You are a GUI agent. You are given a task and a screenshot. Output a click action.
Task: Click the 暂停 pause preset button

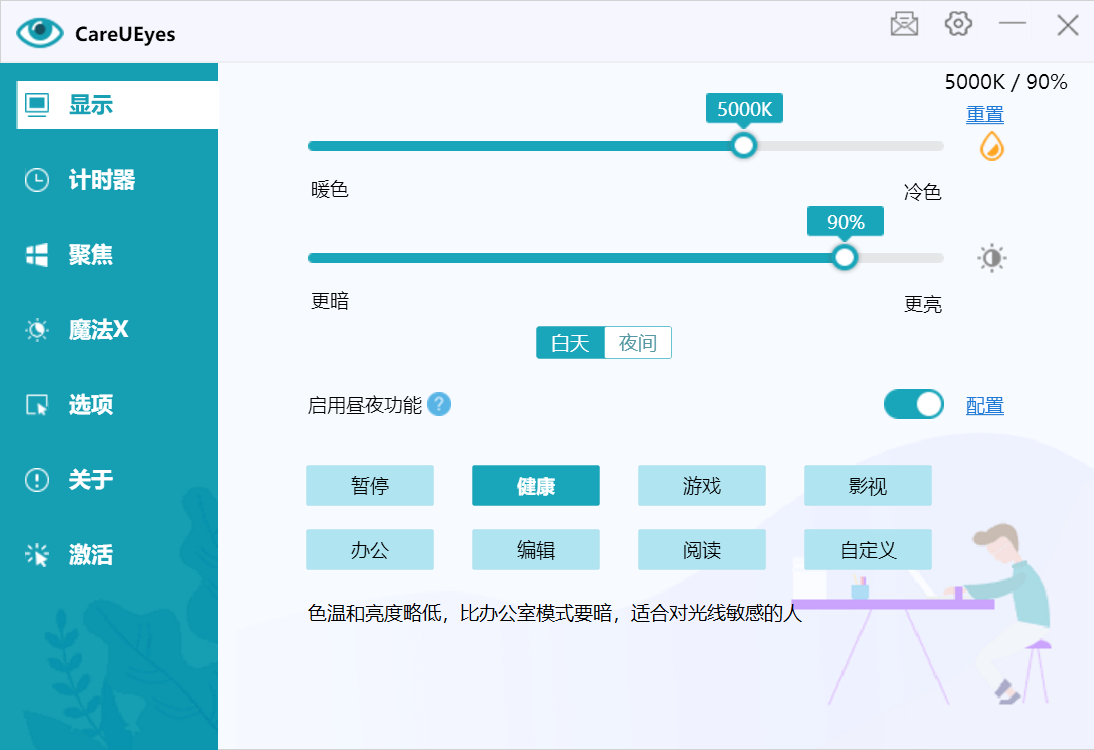(370, 486)
